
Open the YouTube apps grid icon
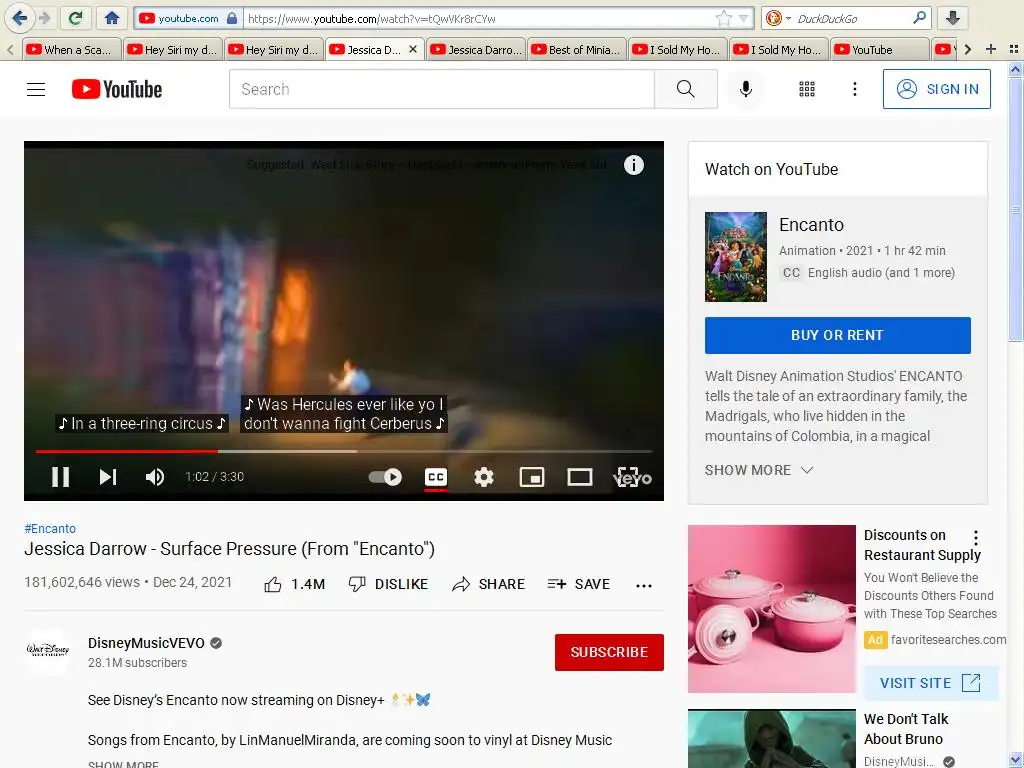807,89
